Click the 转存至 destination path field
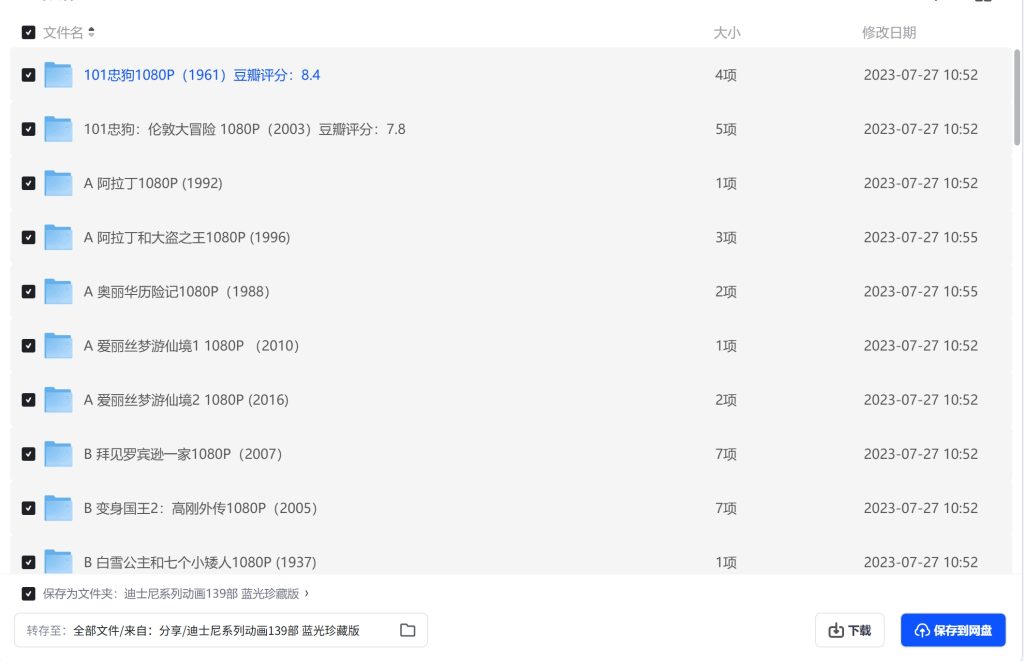The width and height of the screenshot is (1024, 661). coord(221,630)
